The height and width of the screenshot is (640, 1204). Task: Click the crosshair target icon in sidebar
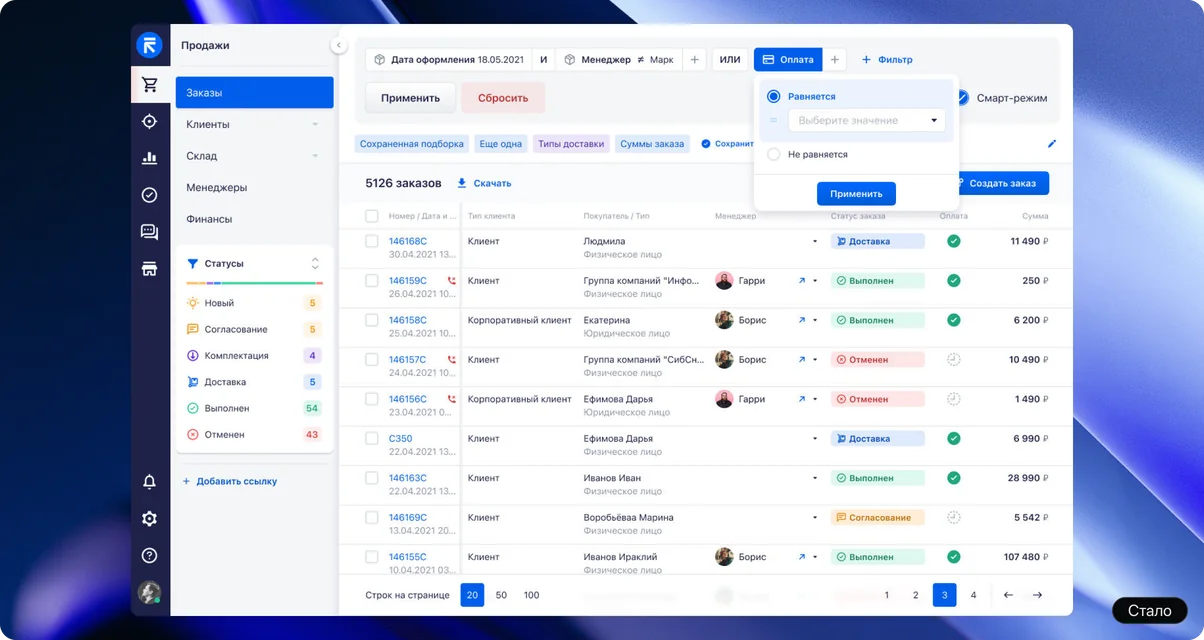tap(150, 121)
